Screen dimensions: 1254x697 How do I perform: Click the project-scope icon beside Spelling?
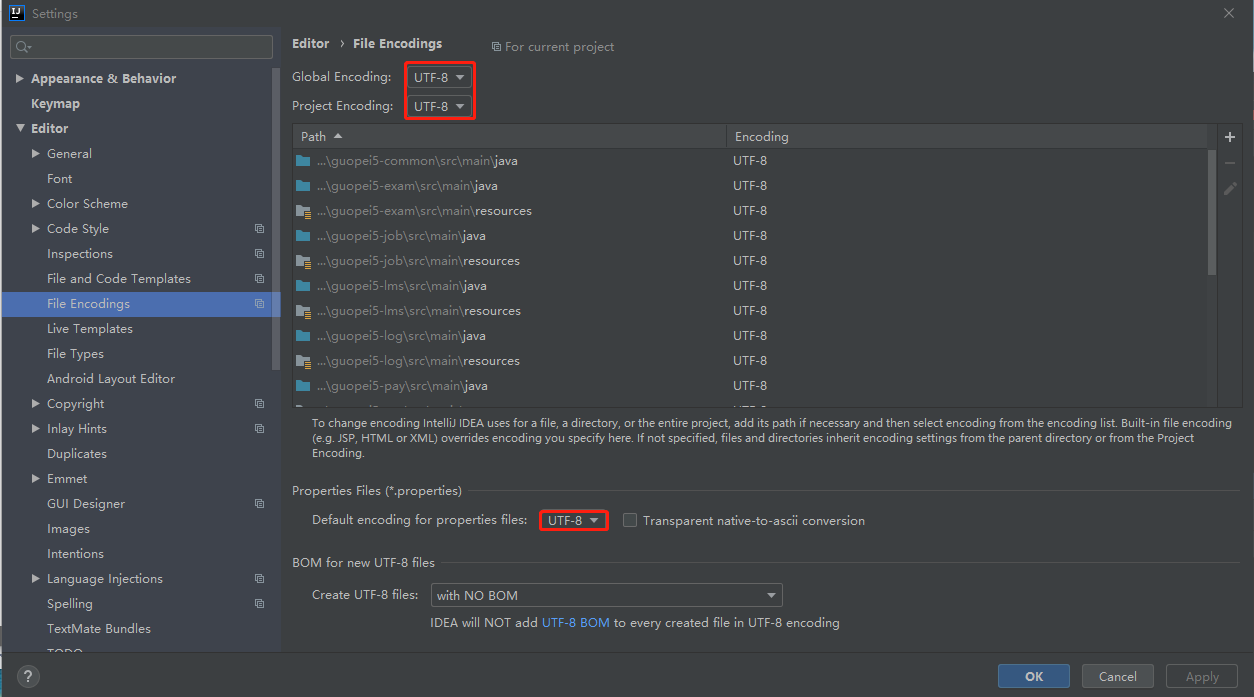coord(259,604)
